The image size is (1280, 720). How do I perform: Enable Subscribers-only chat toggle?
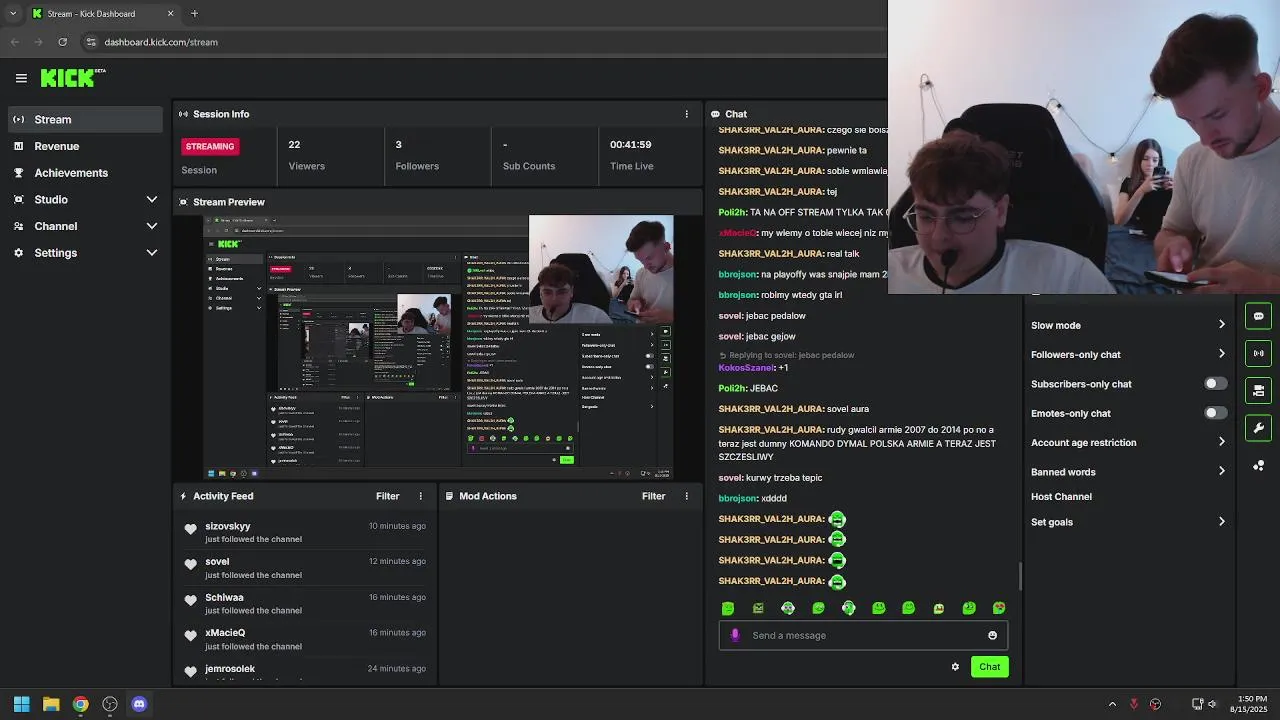(1215, 384)
